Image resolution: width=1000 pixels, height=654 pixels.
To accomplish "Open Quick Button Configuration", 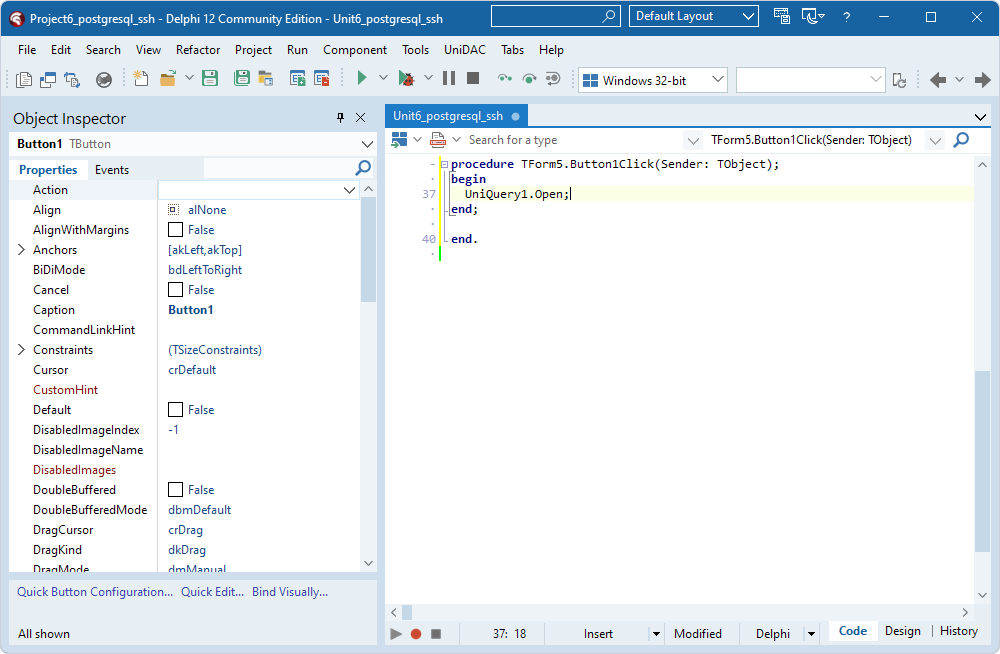I will pos(93,591).
